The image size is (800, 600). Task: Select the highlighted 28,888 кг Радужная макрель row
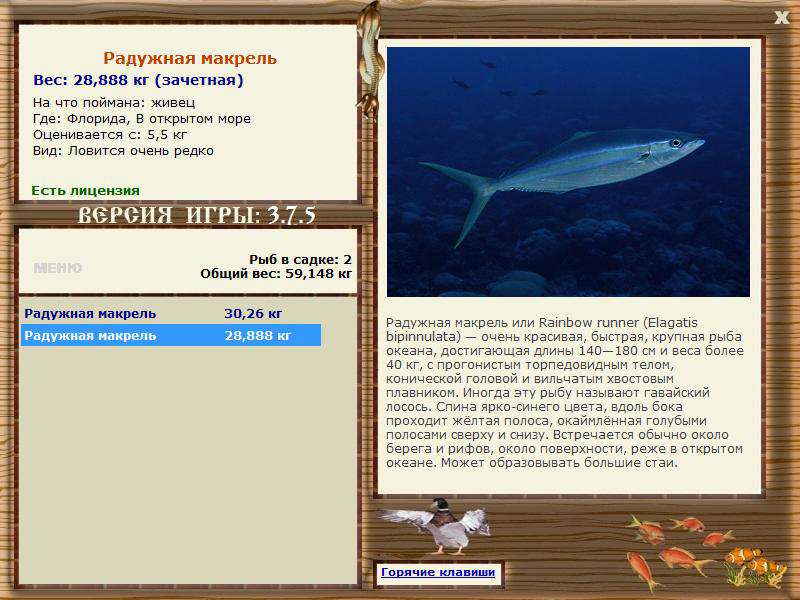click(171, 336)
